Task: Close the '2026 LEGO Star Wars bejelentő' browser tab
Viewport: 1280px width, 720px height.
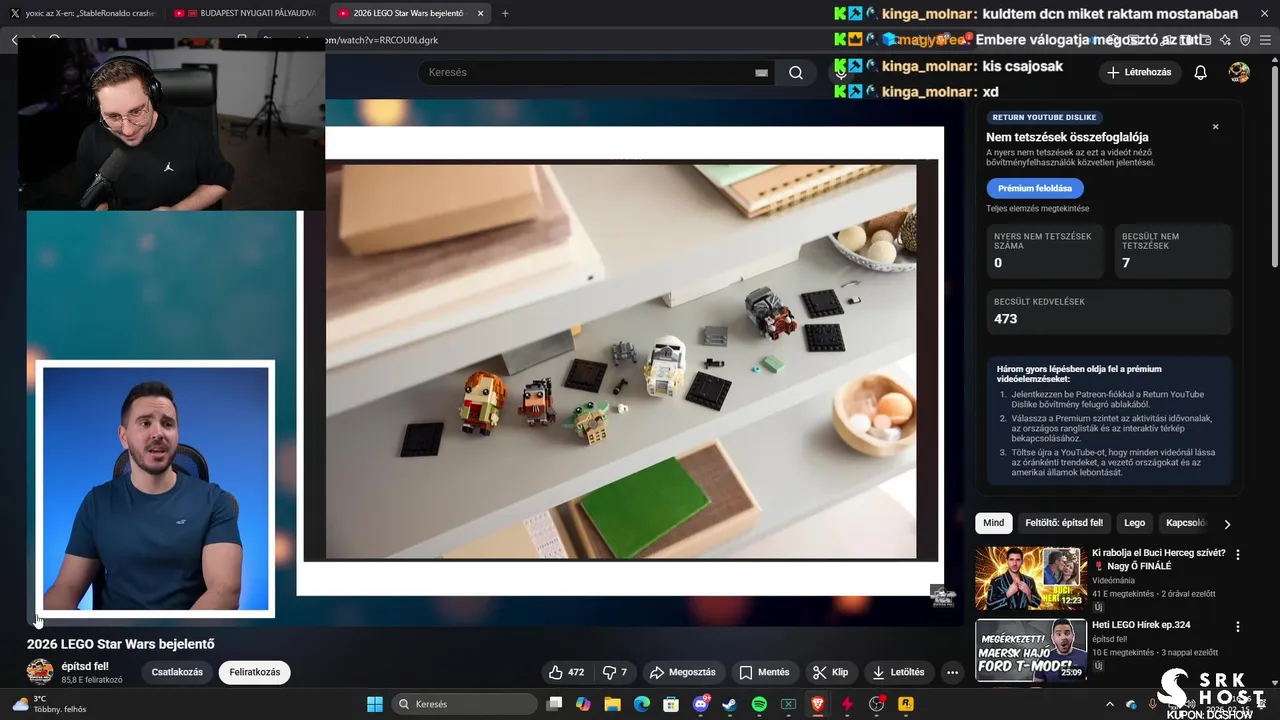Action: point(481,13)
